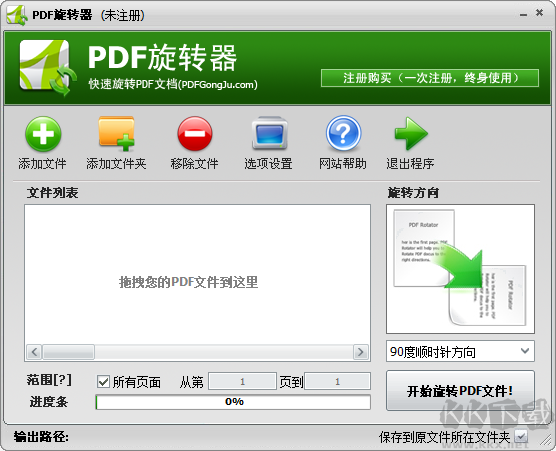Click the green plus 添加文件 icon
This screenshot has width=556, height=451.
[x=43, y=134]
